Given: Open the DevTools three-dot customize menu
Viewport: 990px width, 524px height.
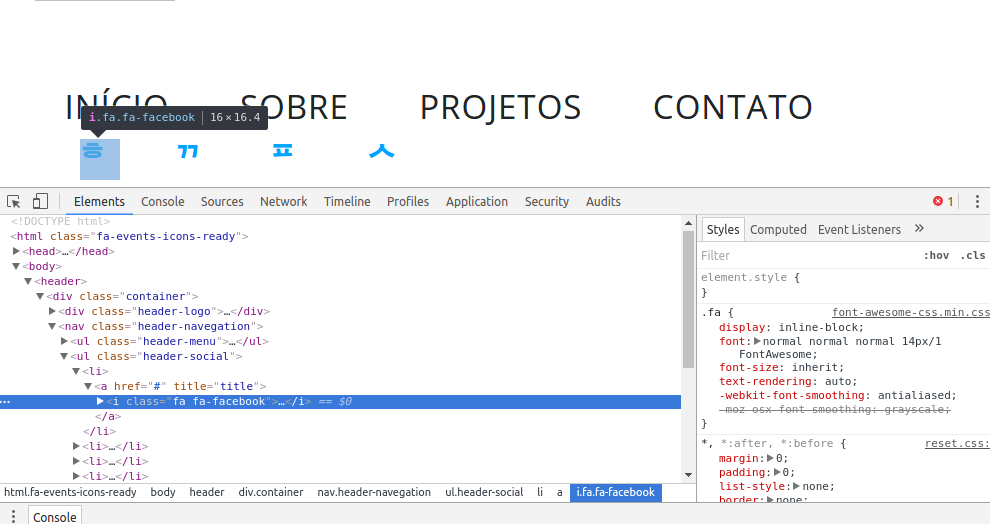Looking at the screenshot, I should coord(977,201).
